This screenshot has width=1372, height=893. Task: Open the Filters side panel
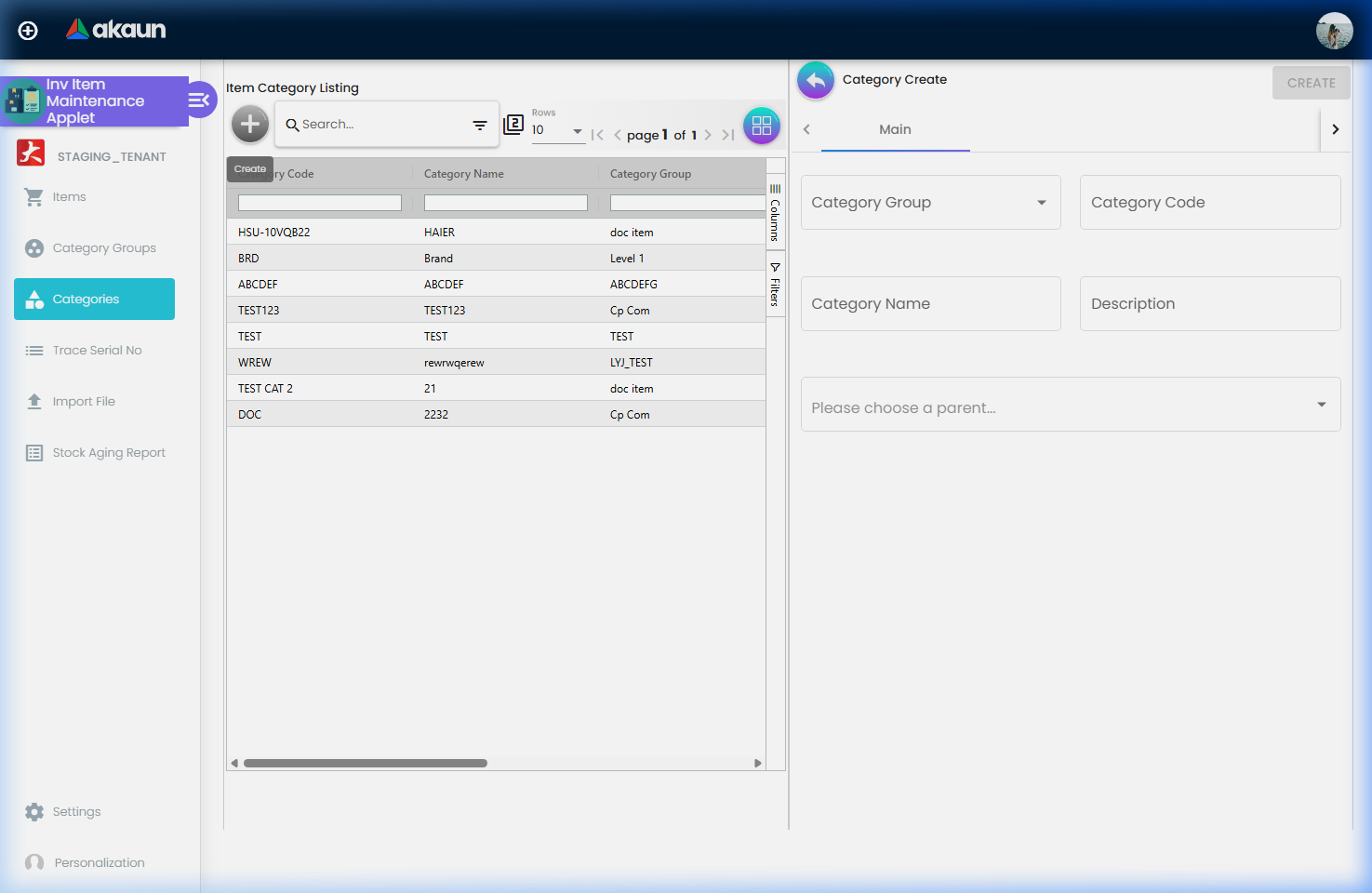775,285
